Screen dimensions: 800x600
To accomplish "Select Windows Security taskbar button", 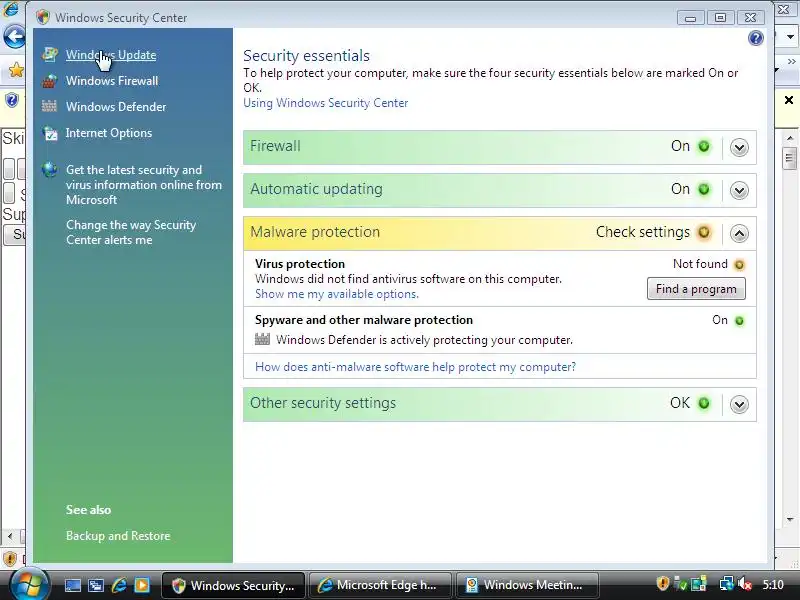I will pyautogui.click(x=233, y=585).
